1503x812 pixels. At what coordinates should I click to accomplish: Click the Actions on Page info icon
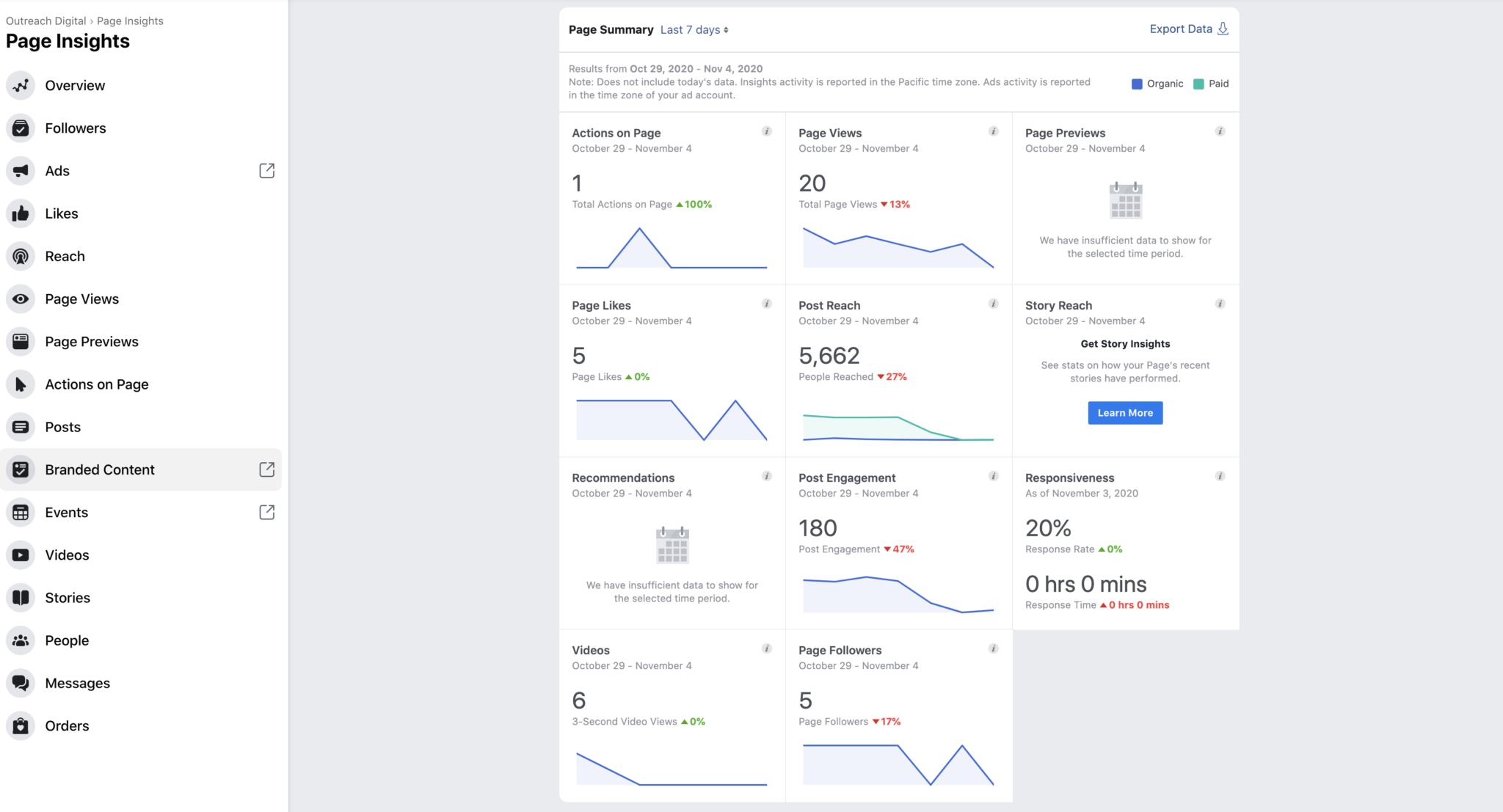point(767,132)
